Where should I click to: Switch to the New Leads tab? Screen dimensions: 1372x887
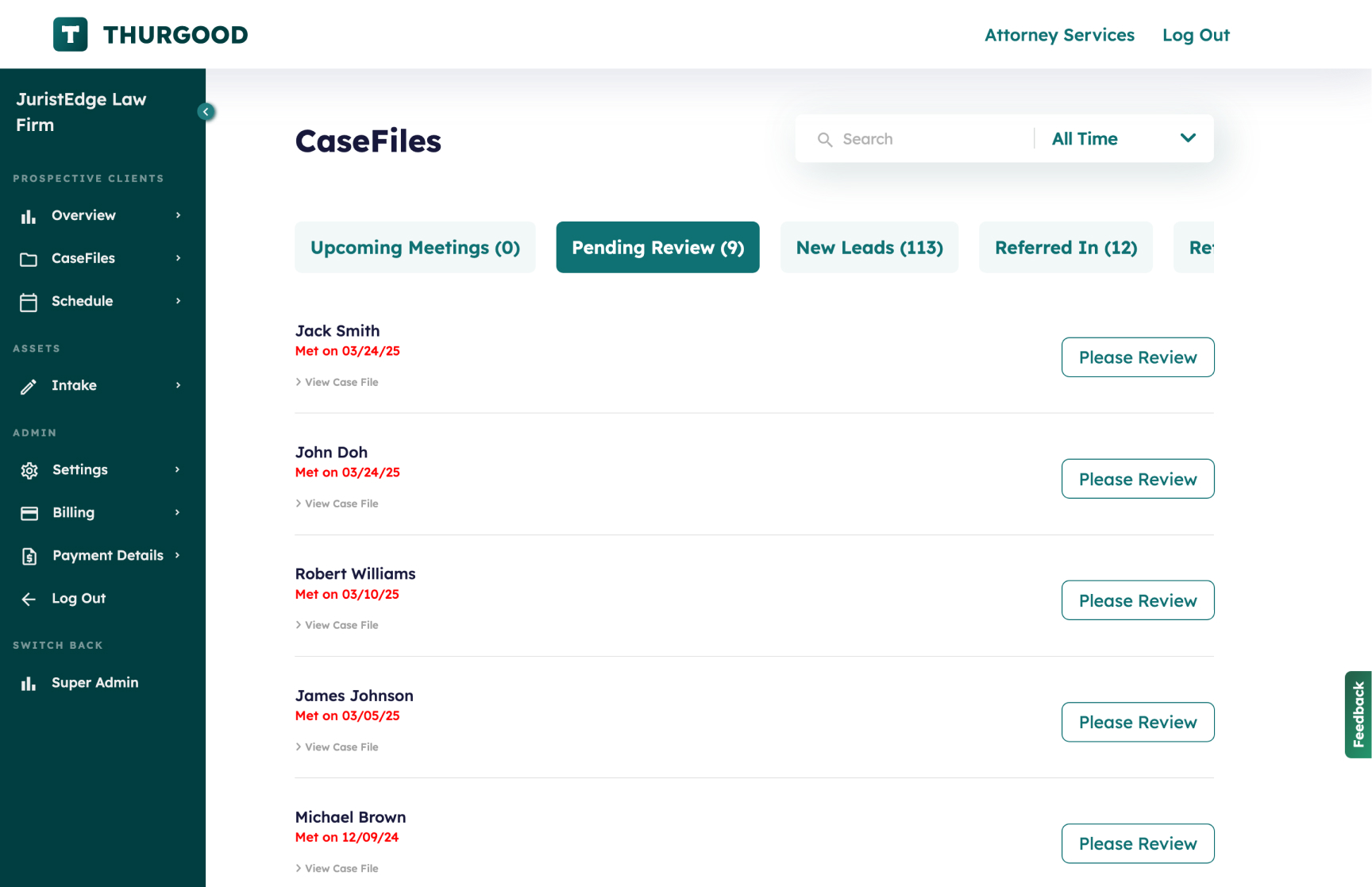tap(869, 248)
